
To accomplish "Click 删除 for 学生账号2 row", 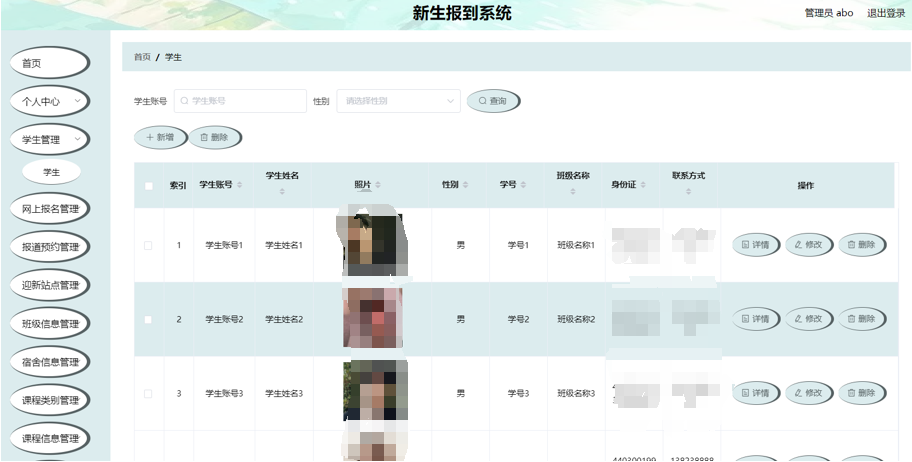I will 862,319.
